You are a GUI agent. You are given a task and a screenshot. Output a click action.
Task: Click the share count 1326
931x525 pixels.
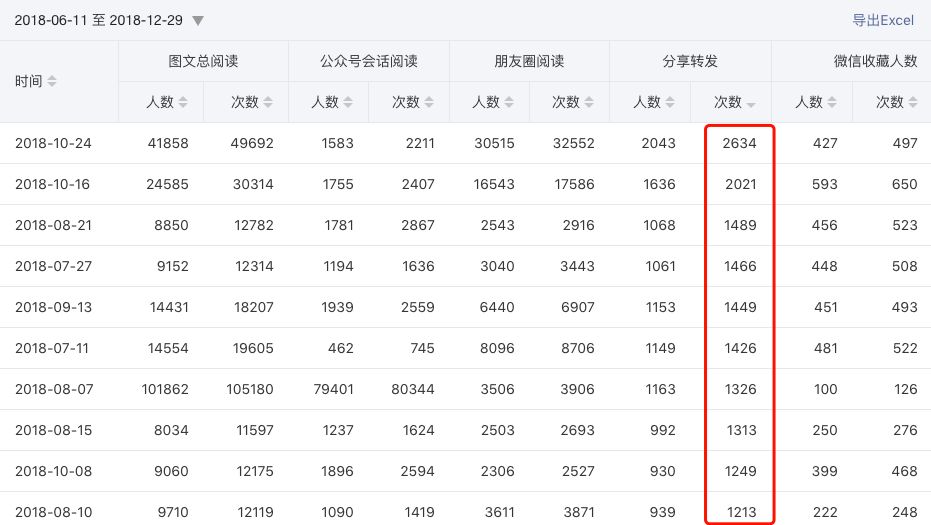(740, 389)
